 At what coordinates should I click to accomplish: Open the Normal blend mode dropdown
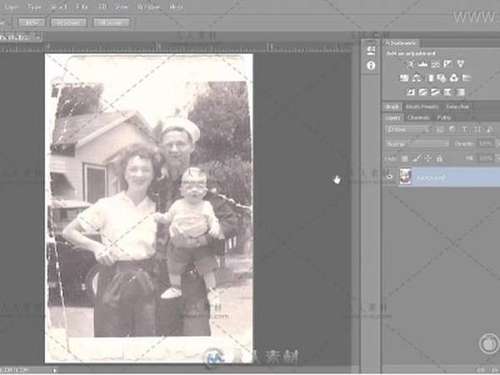(417, 144)
